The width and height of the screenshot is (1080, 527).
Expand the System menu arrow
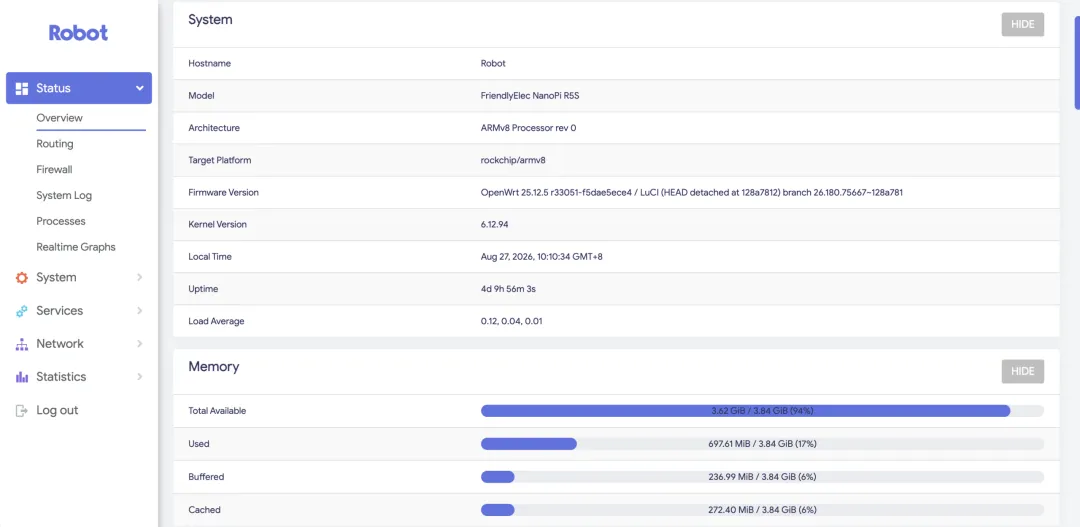click(x=140, y=278)
